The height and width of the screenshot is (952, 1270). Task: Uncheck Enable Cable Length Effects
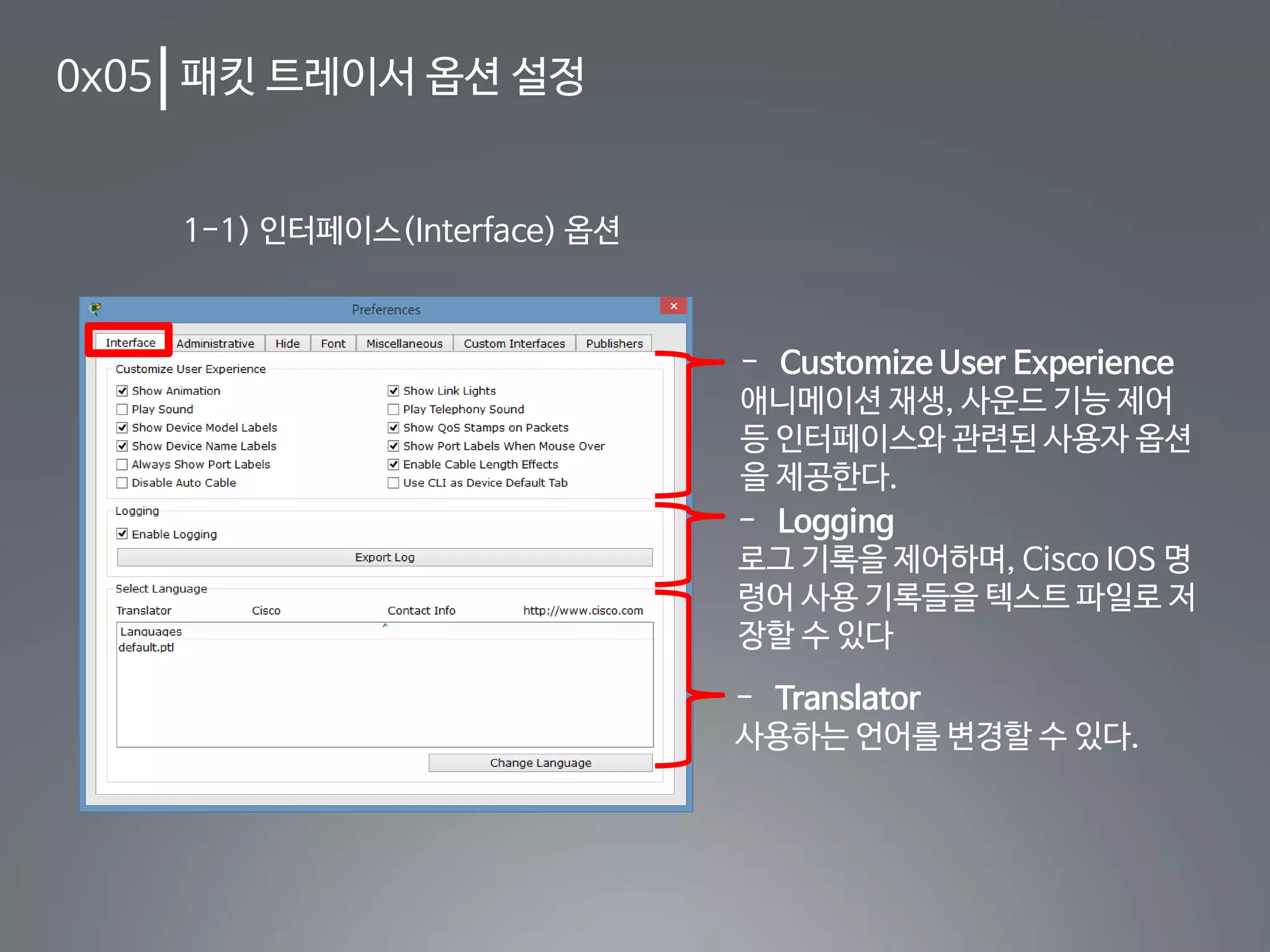(393, 464)
